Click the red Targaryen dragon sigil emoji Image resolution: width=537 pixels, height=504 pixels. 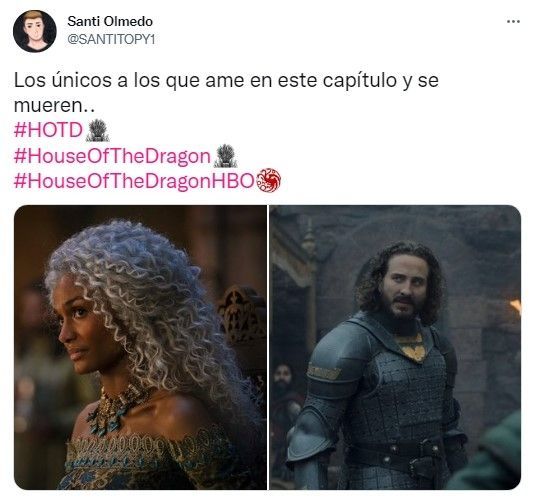coord(268,180)
